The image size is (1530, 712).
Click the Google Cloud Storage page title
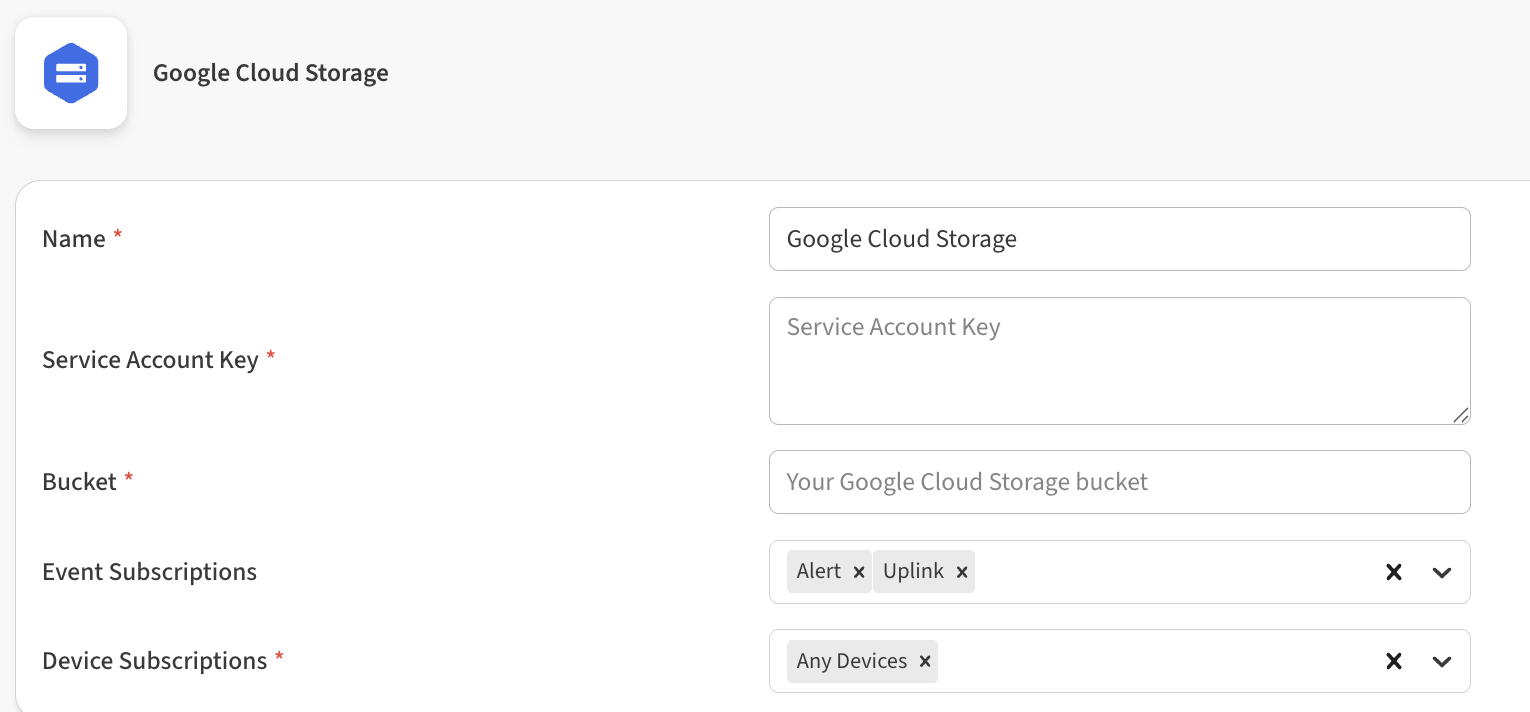coord(271,73)
